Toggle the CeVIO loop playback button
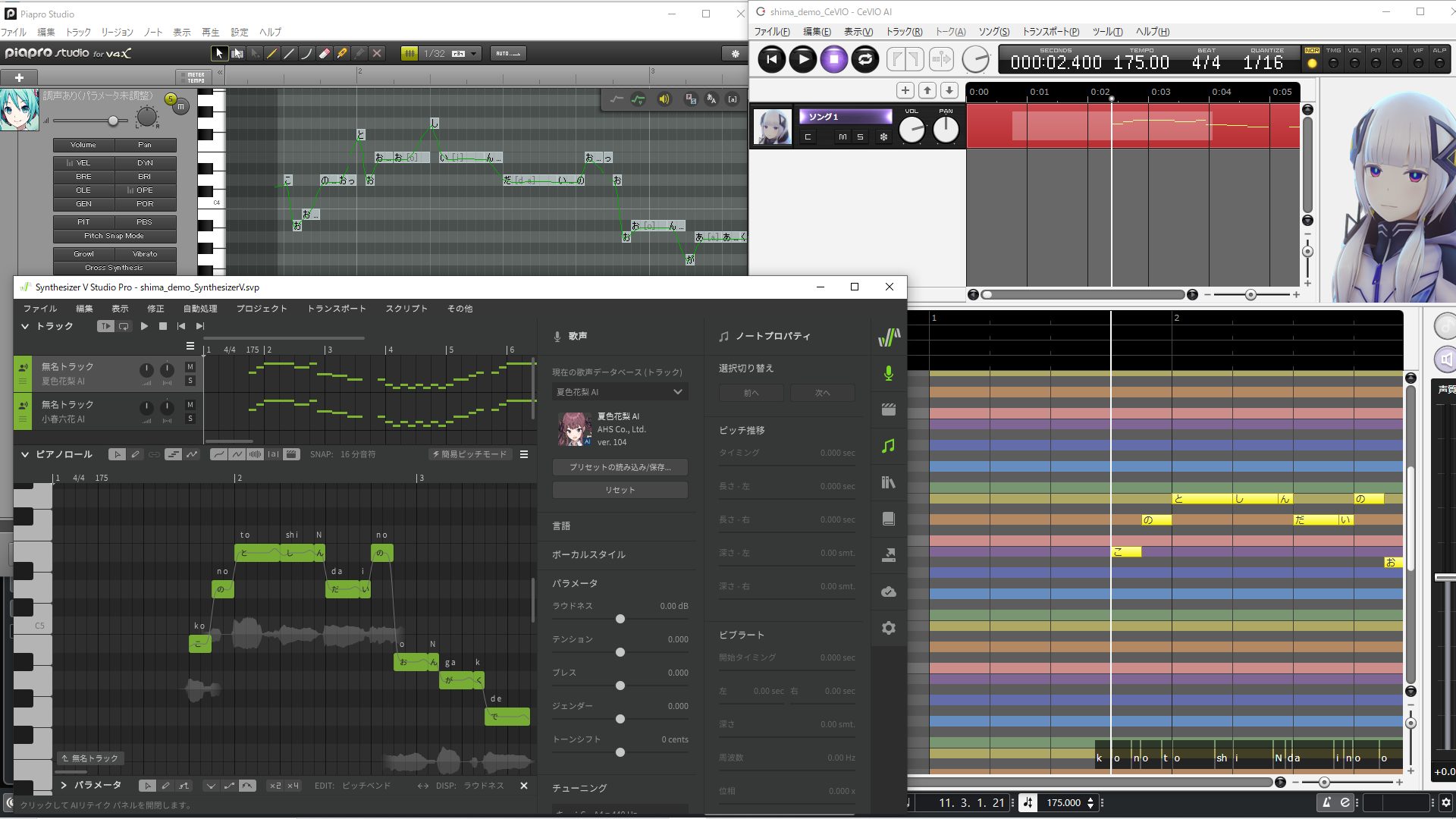The height and width of the screenshot is (819, 1456). (x=865, y=59)
